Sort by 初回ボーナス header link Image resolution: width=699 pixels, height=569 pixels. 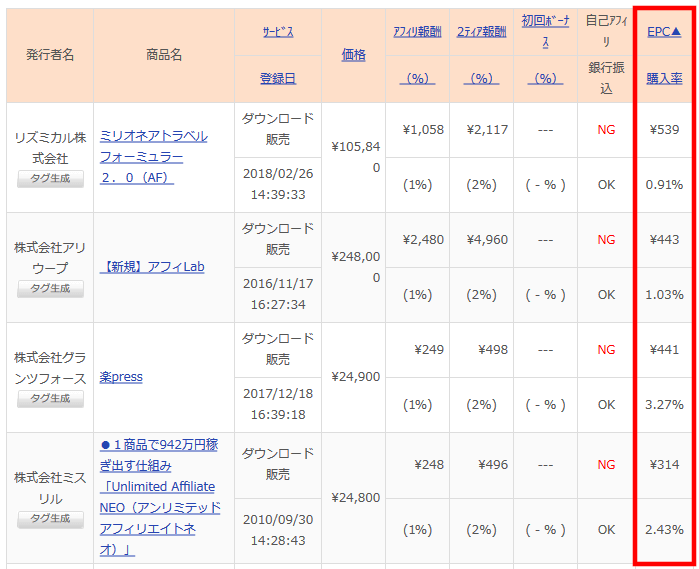pos(545,31)
